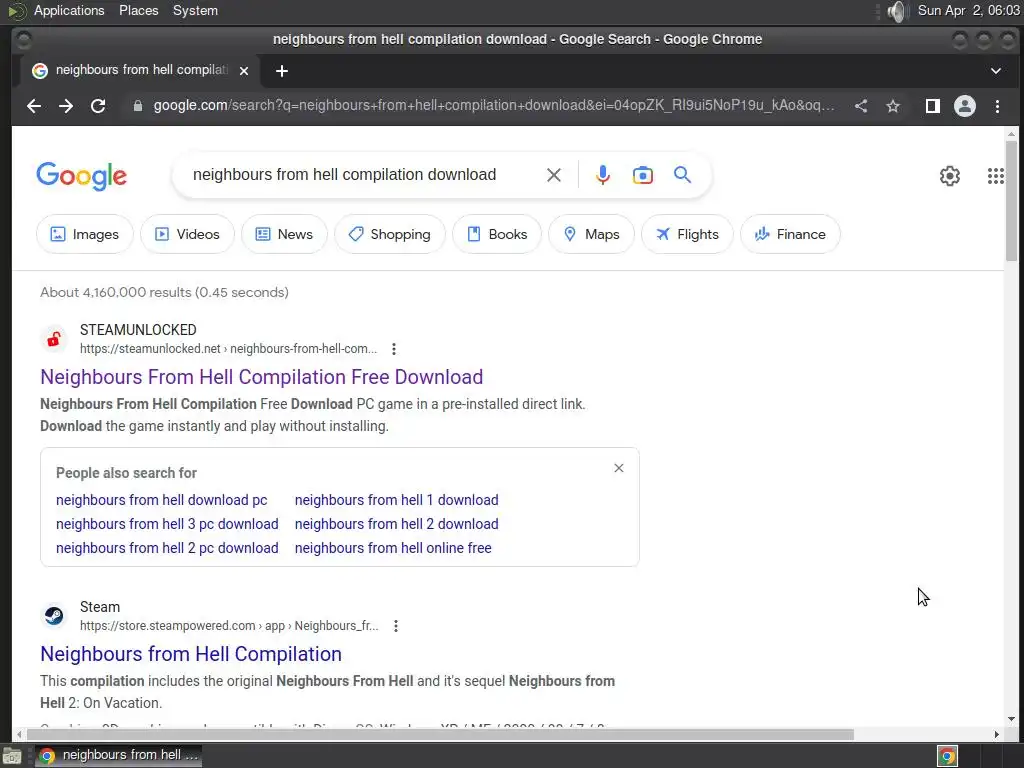Click the scroll down arrow
1024x768 pixels.
(1011, 719)
